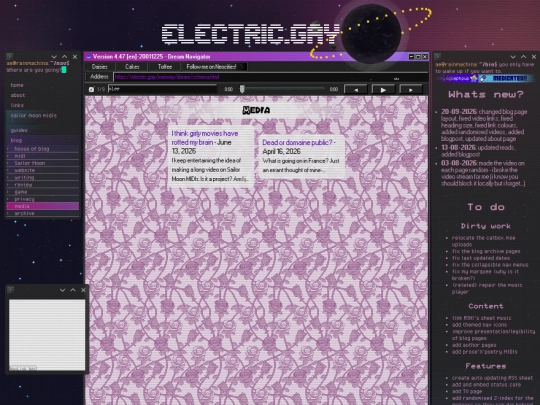Open the blog nav entry

(16, 140)
